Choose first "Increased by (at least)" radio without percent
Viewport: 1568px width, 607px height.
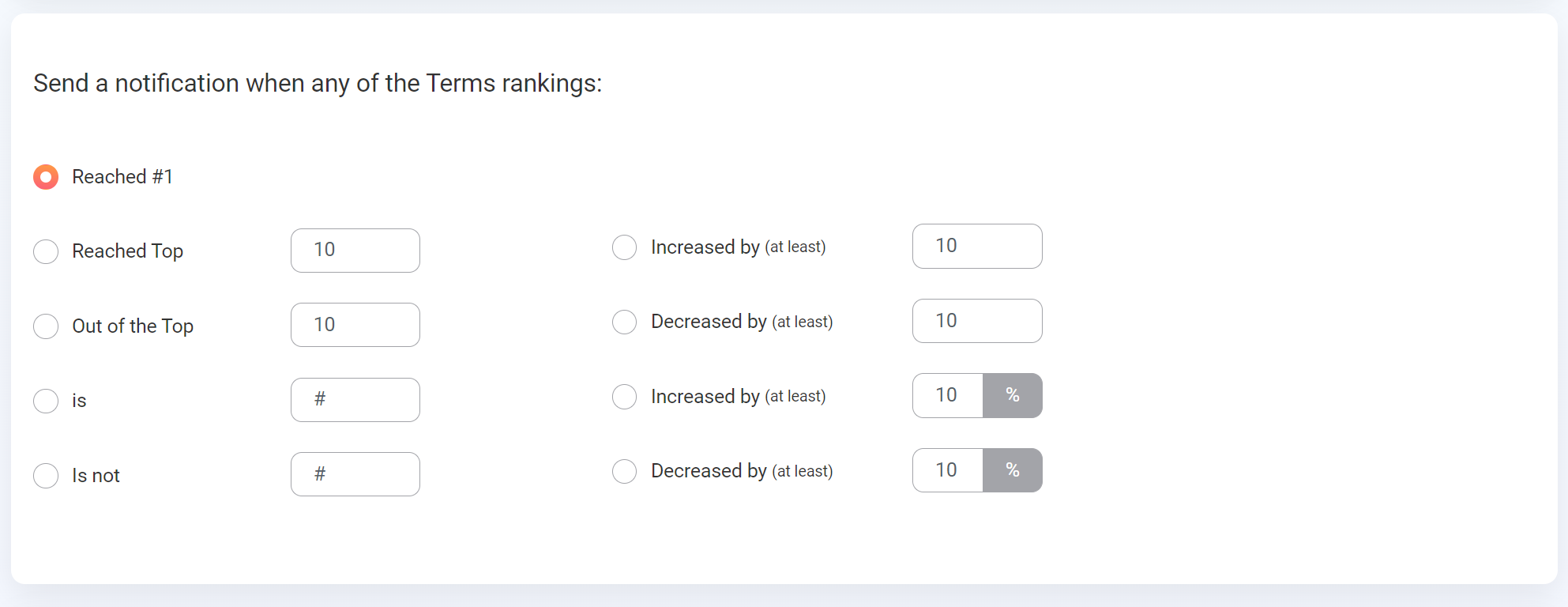[625, 247]
